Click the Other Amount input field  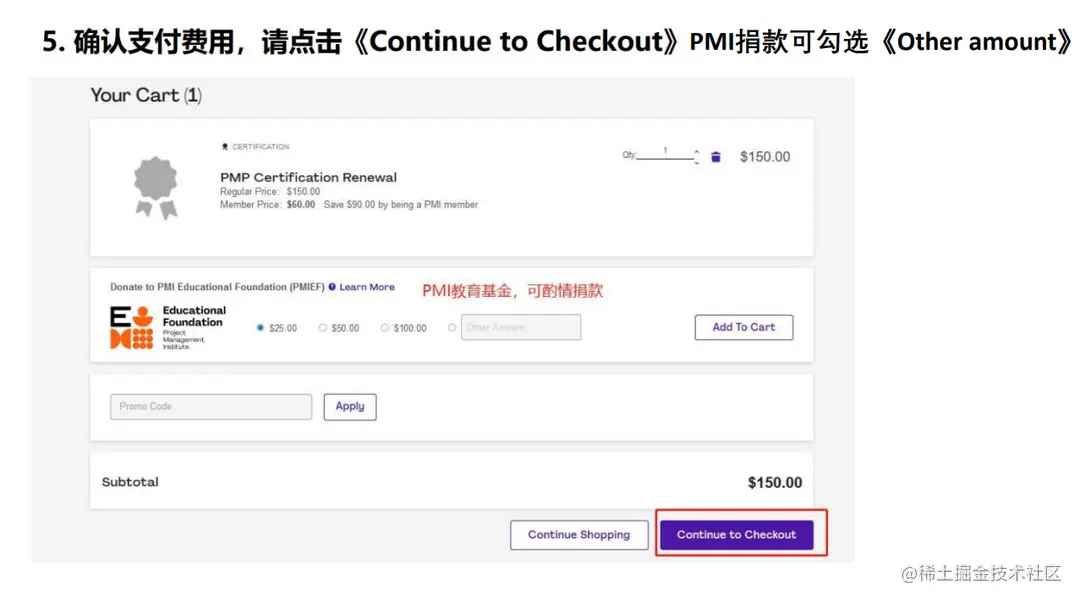pos(521,327)
